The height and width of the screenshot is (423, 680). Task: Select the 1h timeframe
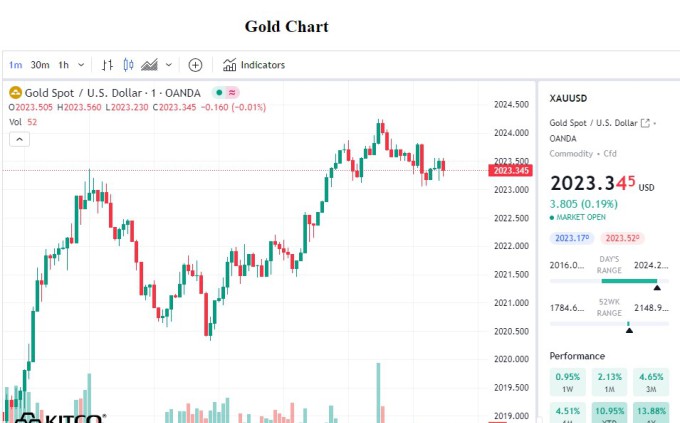point(63,65)
